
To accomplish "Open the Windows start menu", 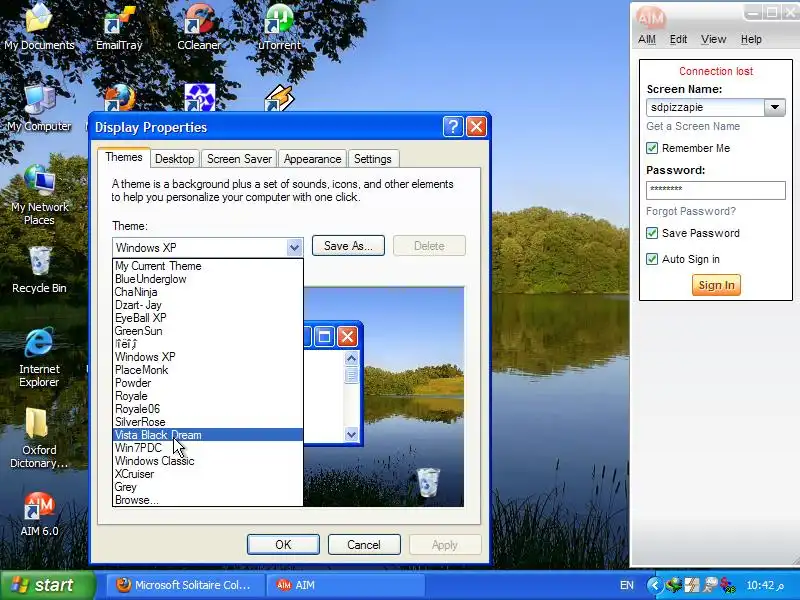I will click(47, 585).
